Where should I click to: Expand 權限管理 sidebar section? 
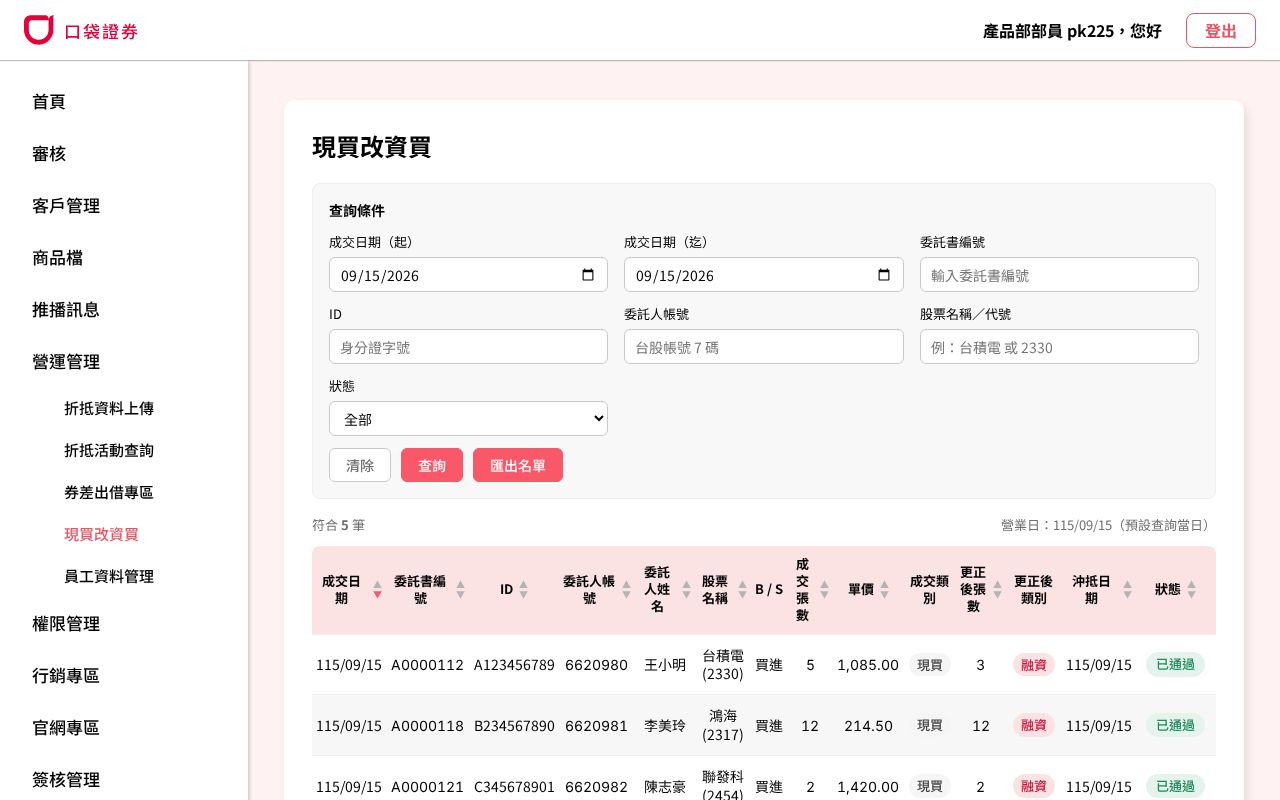(66, 623)
